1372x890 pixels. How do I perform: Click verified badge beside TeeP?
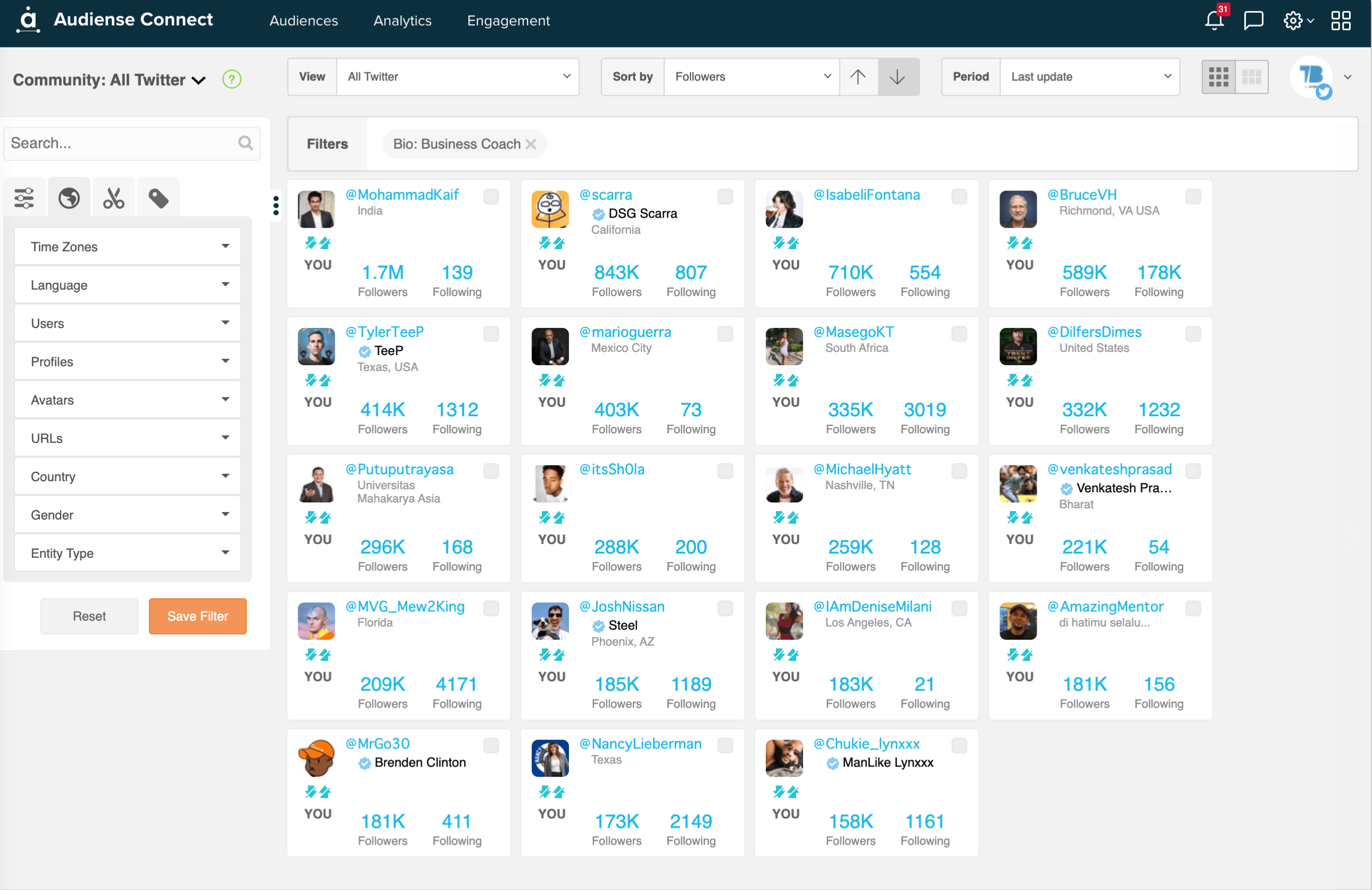pos(365,352)
